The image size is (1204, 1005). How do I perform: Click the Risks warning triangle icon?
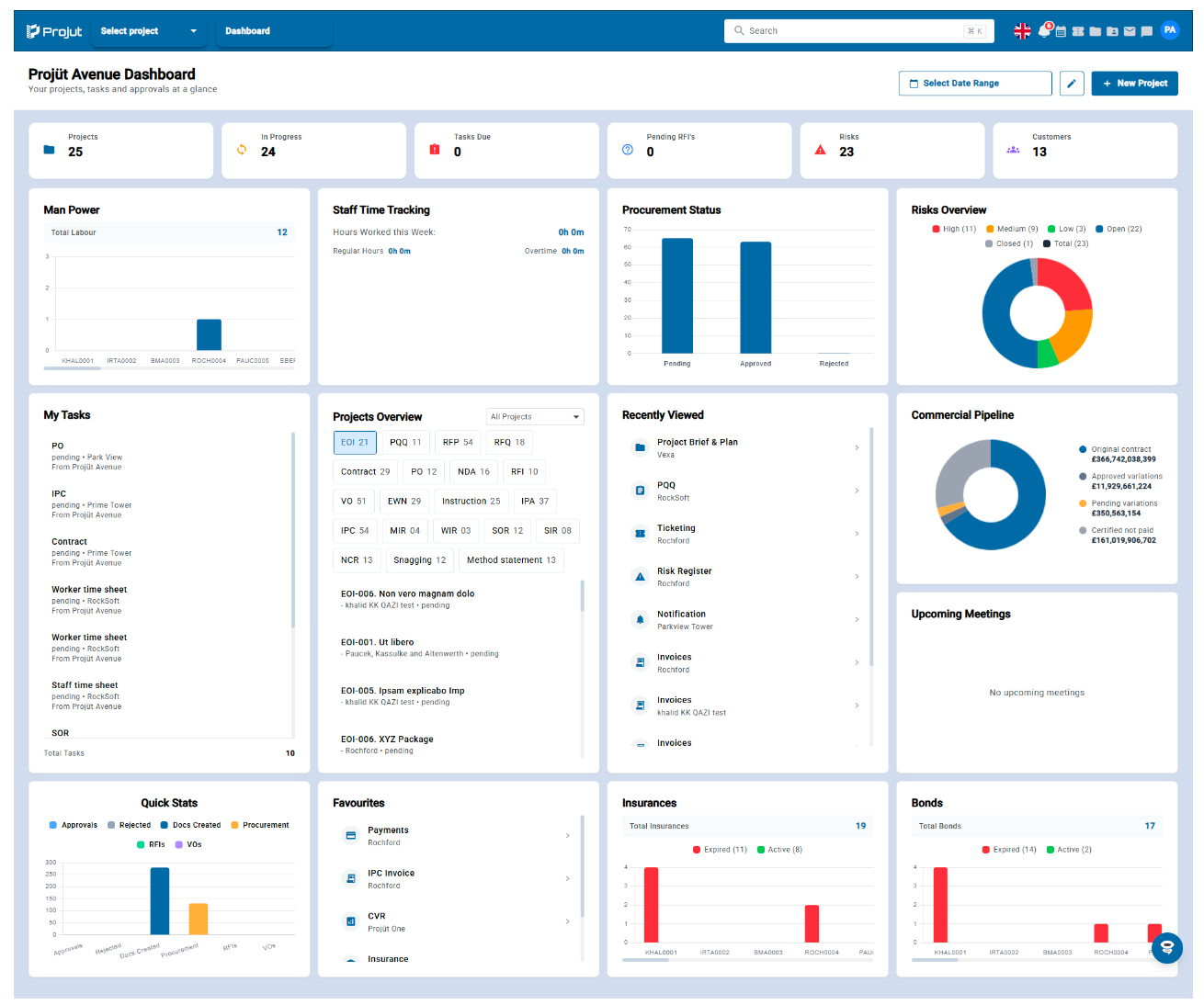click(820, 150)
